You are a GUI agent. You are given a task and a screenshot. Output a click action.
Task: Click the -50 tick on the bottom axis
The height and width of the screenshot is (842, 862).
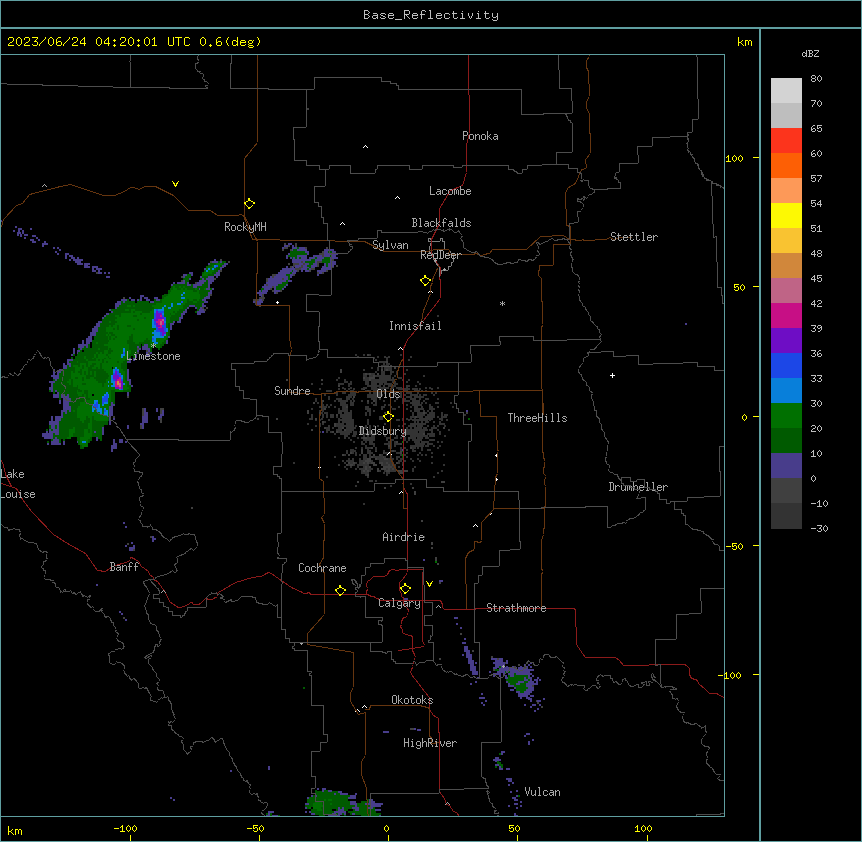pyautogui.click(x=255, y=828)
